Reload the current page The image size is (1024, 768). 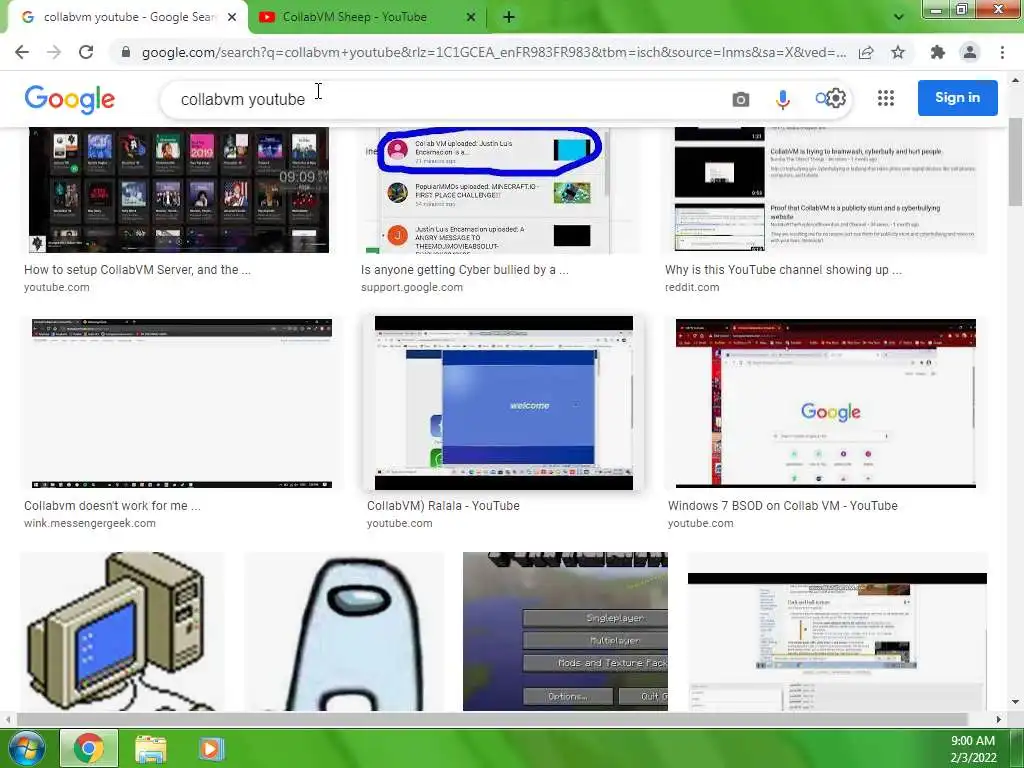pyautogui.click(x=86, y=52)
